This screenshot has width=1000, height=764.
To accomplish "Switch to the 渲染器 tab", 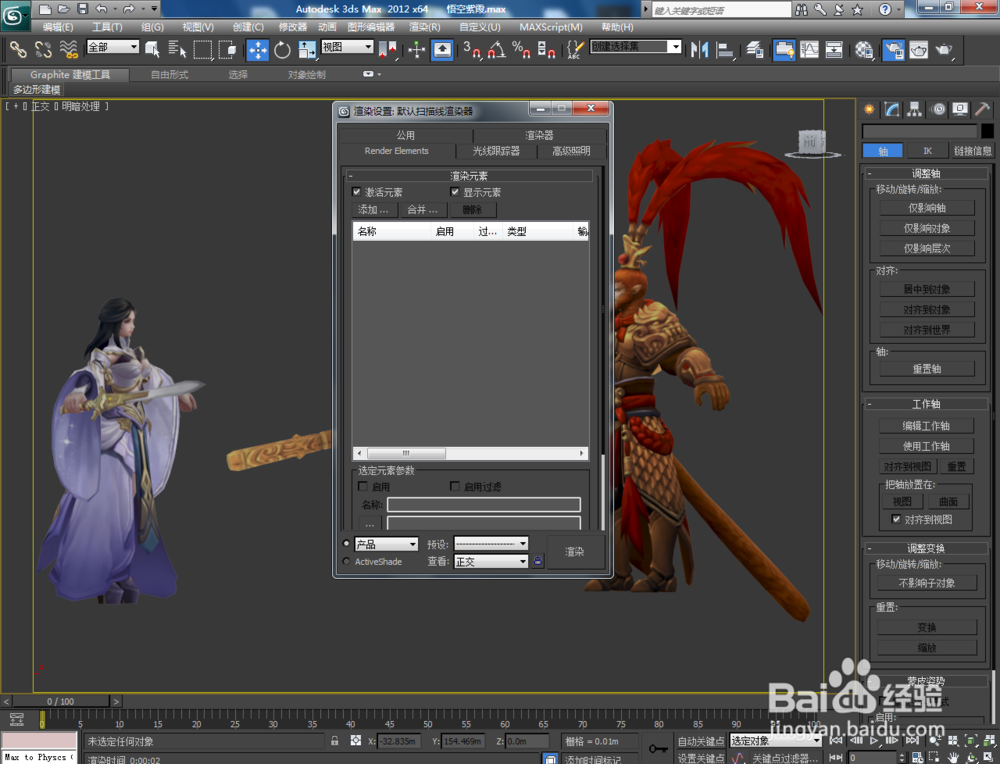I will 540,135.
